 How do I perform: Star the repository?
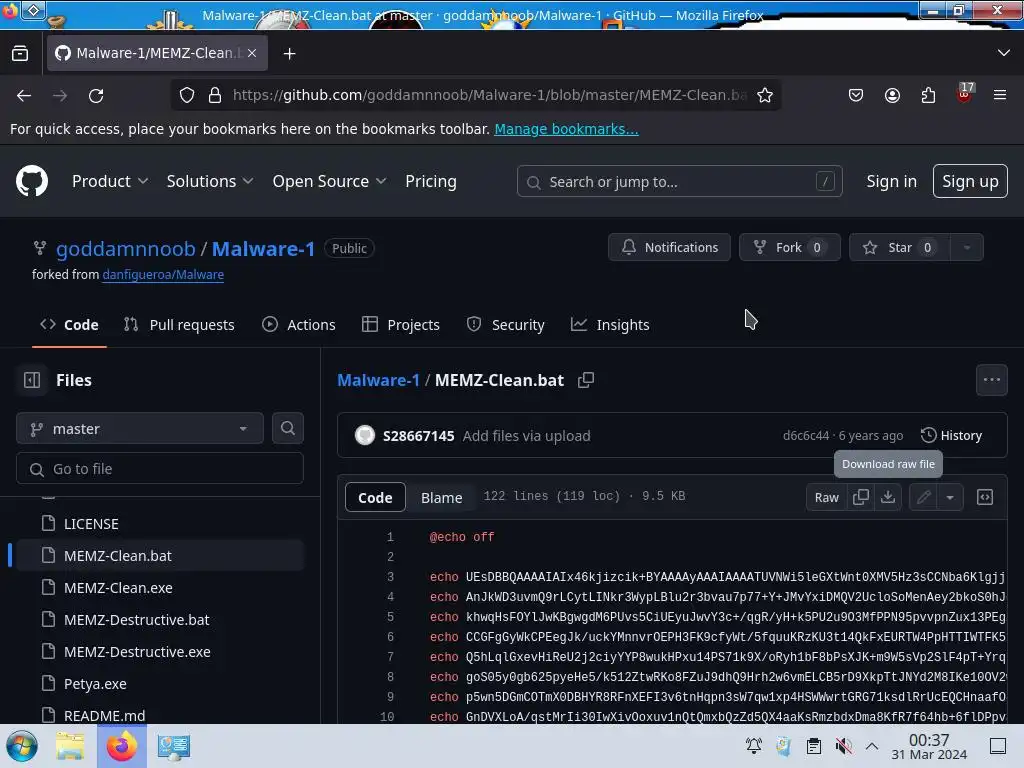coord(899,248)
